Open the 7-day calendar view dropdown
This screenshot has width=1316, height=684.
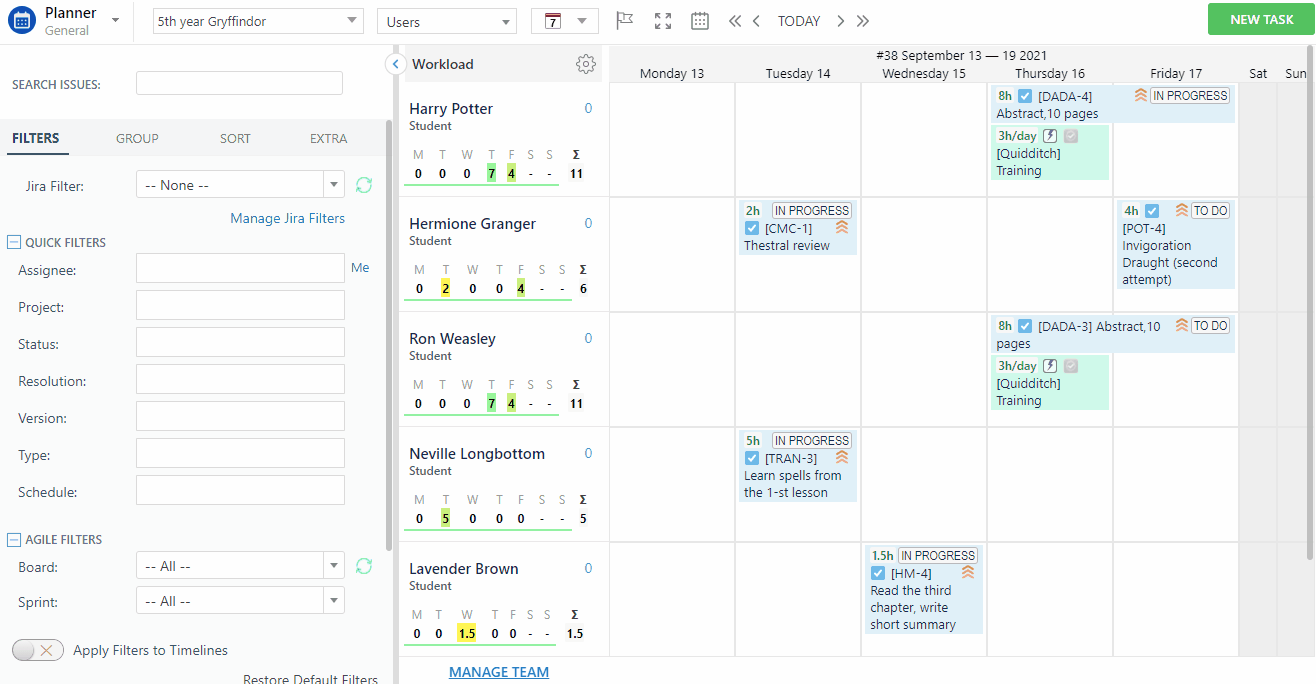(564, 21)
